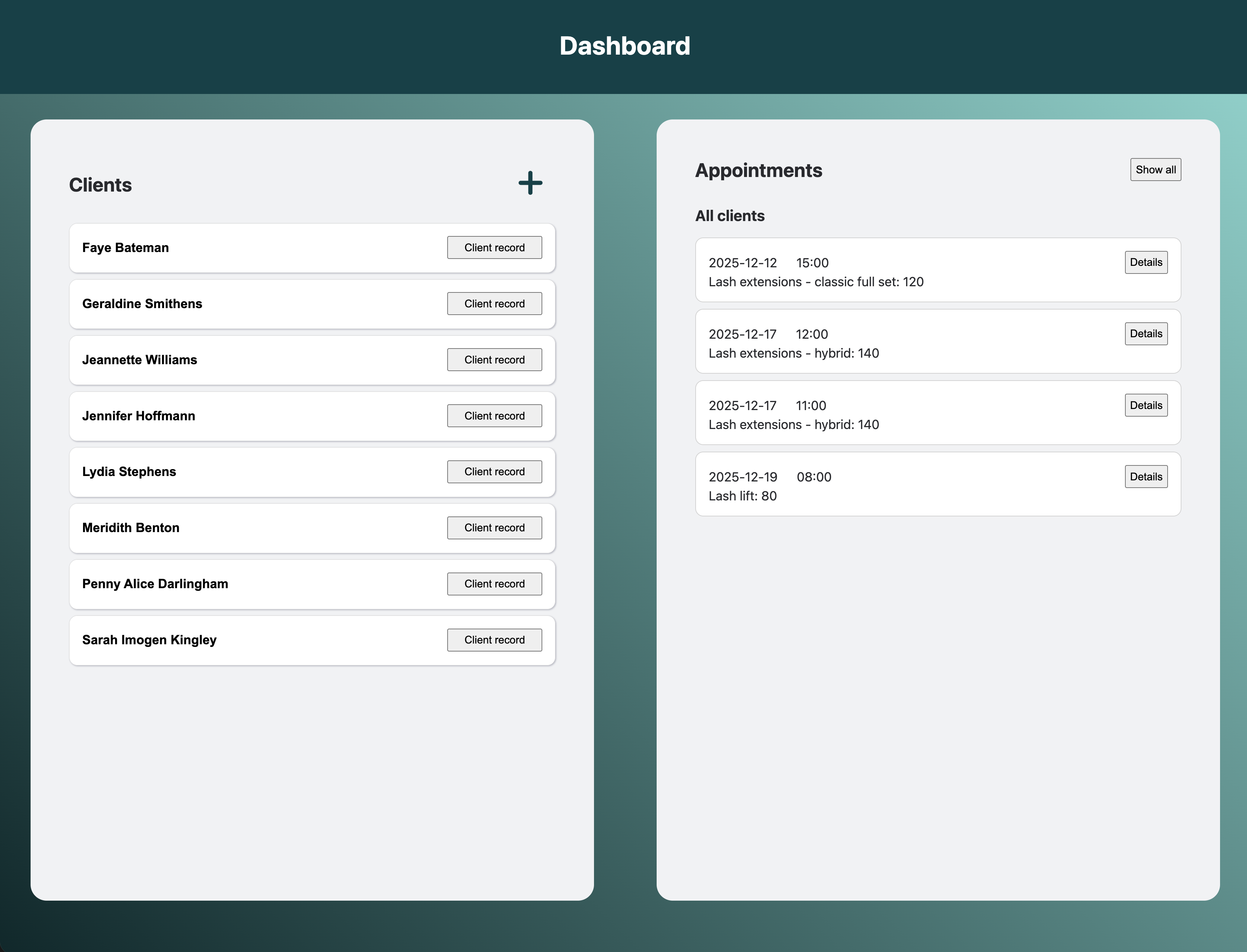The width and height of the screenshot is (1247, 952).
Task: Click the Clients panel heading
Action: tap(101, 184)
